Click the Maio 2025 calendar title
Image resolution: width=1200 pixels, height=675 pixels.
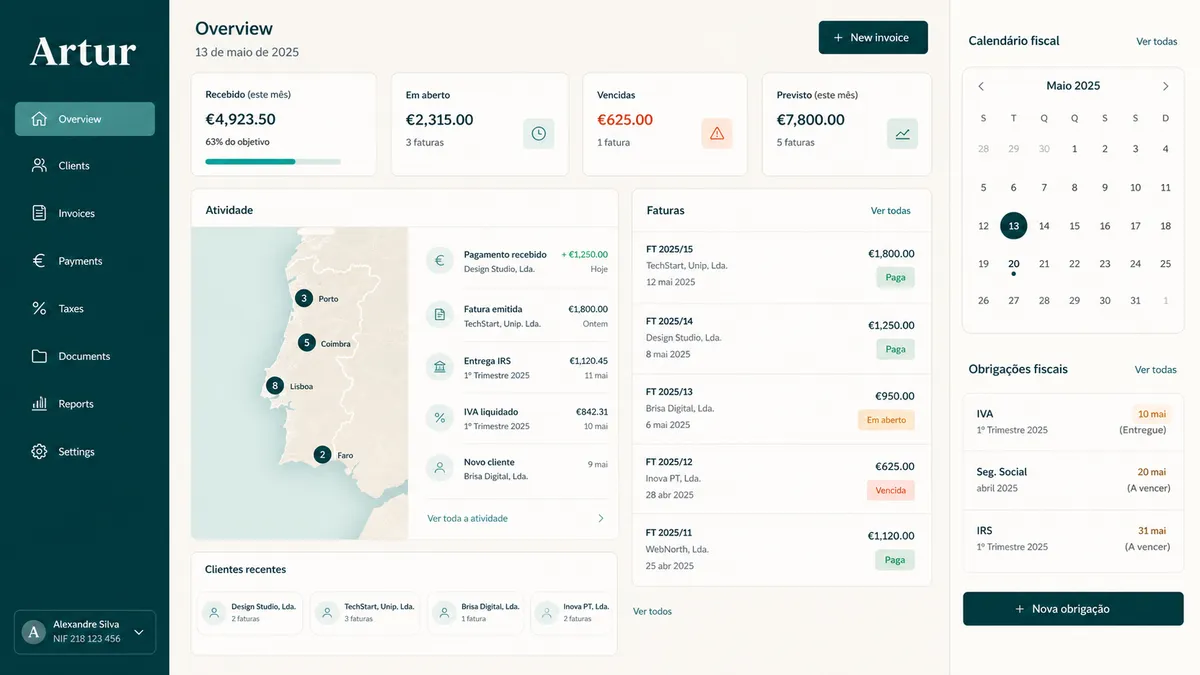click(1073, 86)
